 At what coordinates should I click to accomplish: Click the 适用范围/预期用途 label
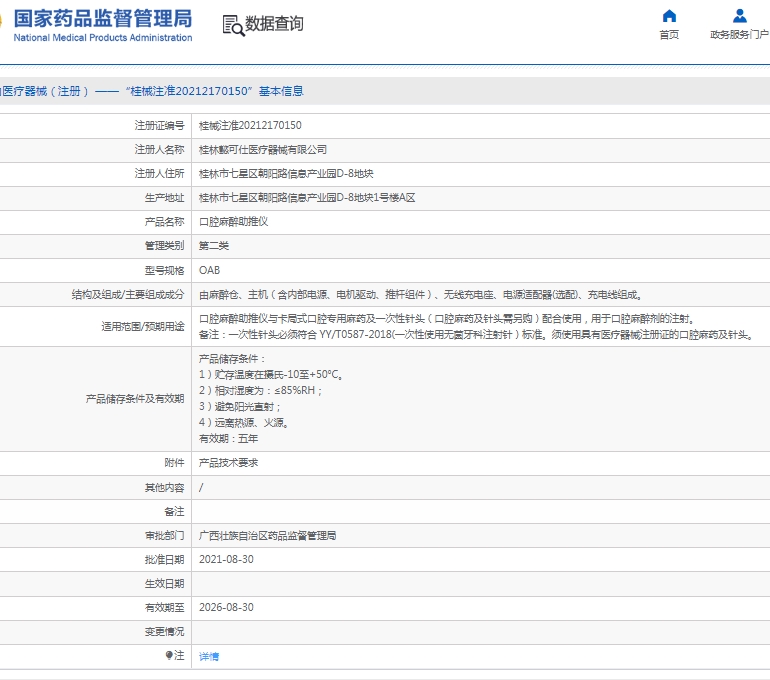pos(143,327)
